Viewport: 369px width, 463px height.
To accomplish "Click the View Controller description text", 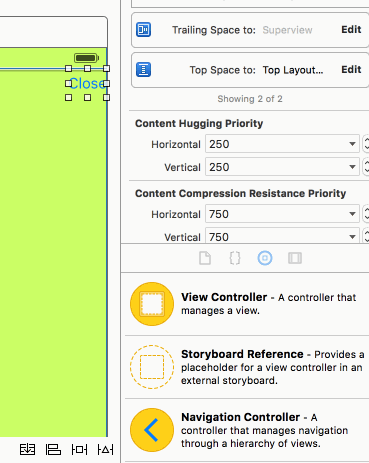I will [x=269, y=304].
